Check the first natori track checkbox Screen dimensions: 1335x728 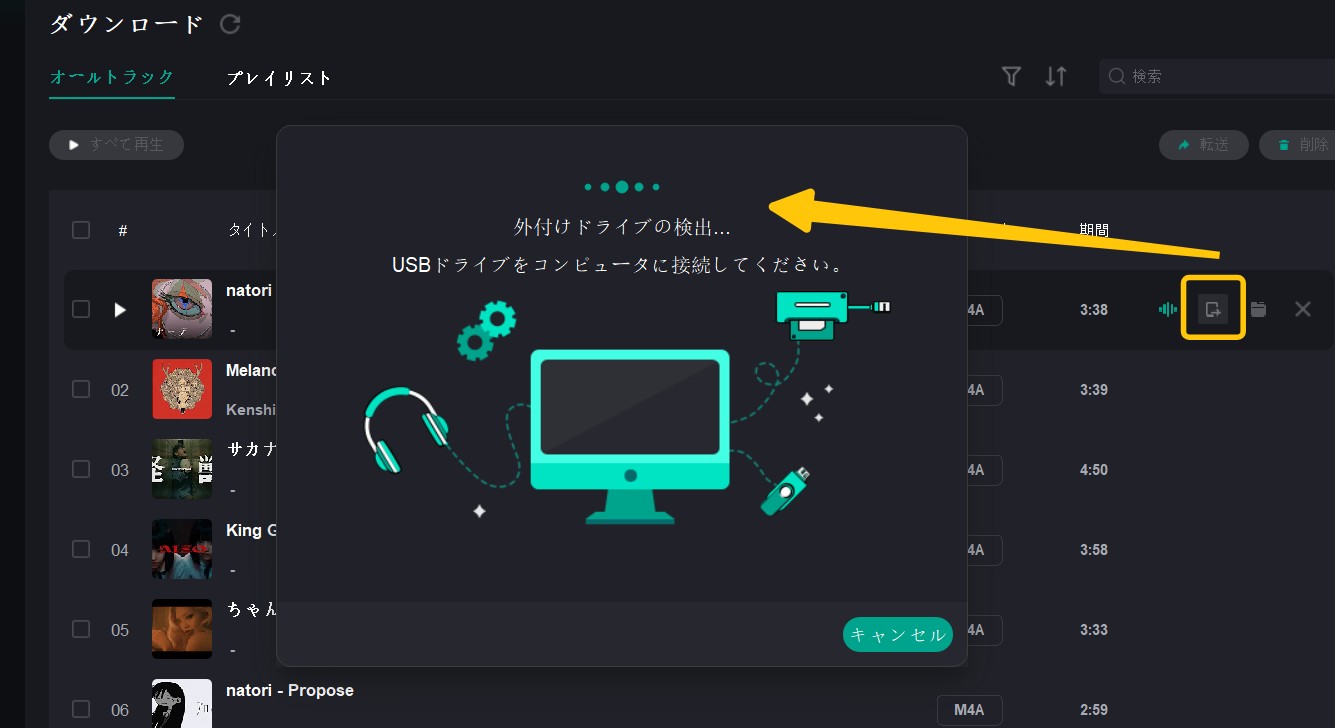point(81,309)
